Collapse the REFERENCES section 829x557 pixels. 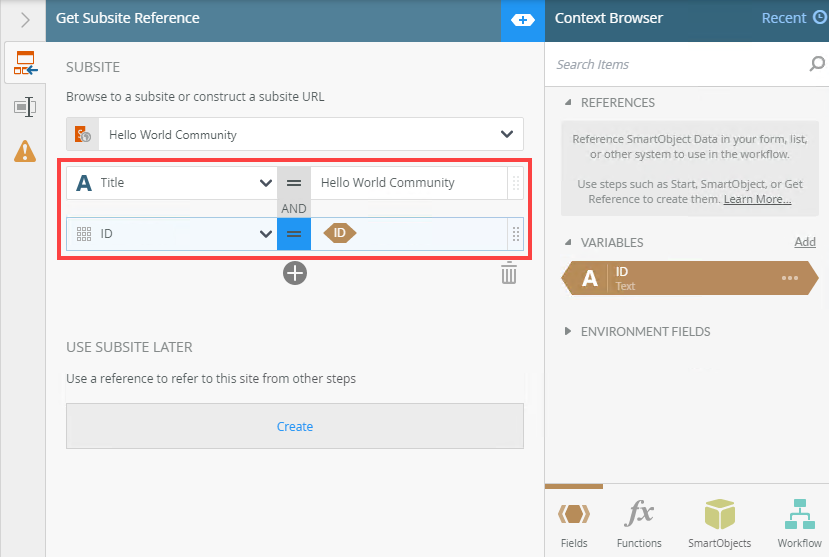569,102
